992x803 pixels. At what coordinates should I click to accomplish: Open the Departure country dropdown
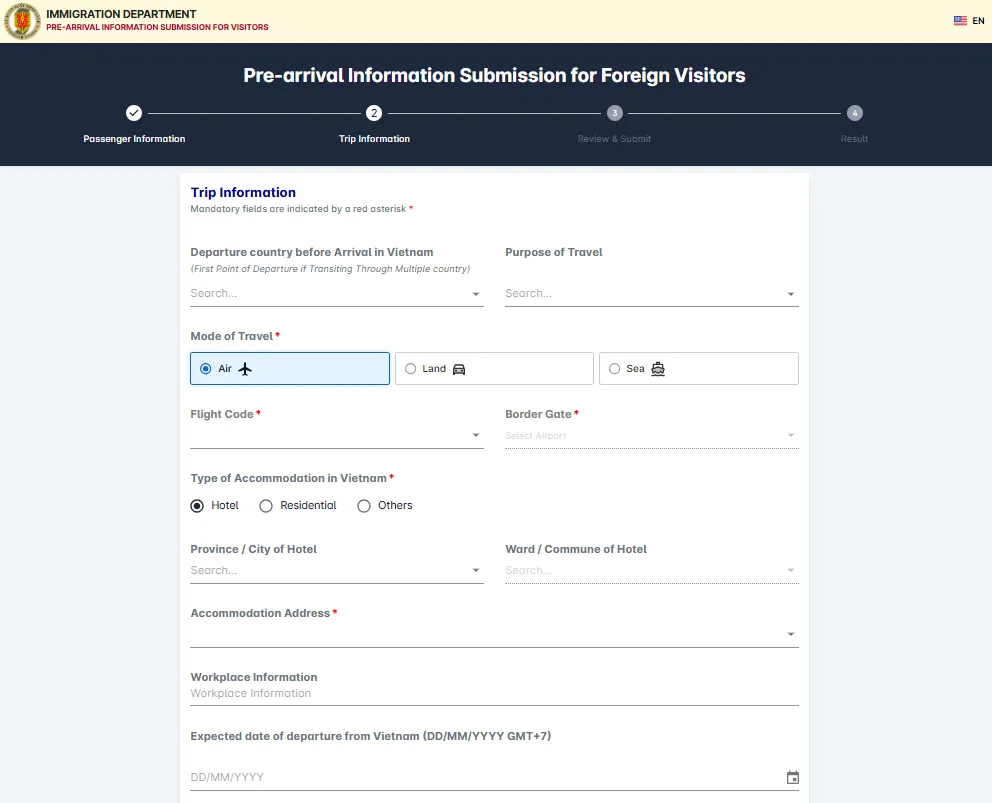coord(337,294)
